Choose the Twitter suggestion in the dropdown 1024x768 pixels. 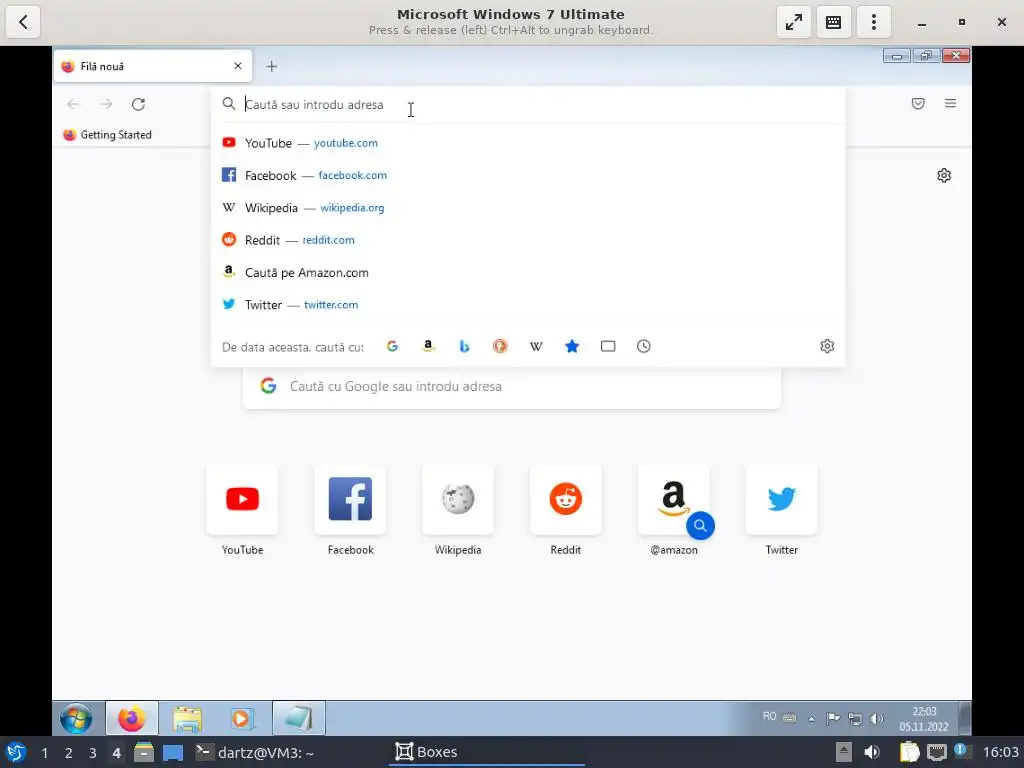(x=528, y=304)
